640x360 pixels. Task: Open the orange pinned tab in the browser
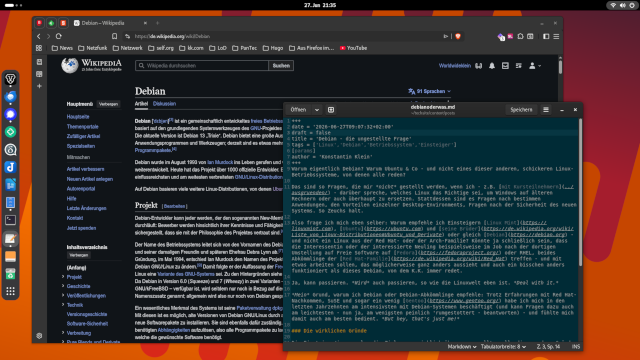(x=63, y=23)
